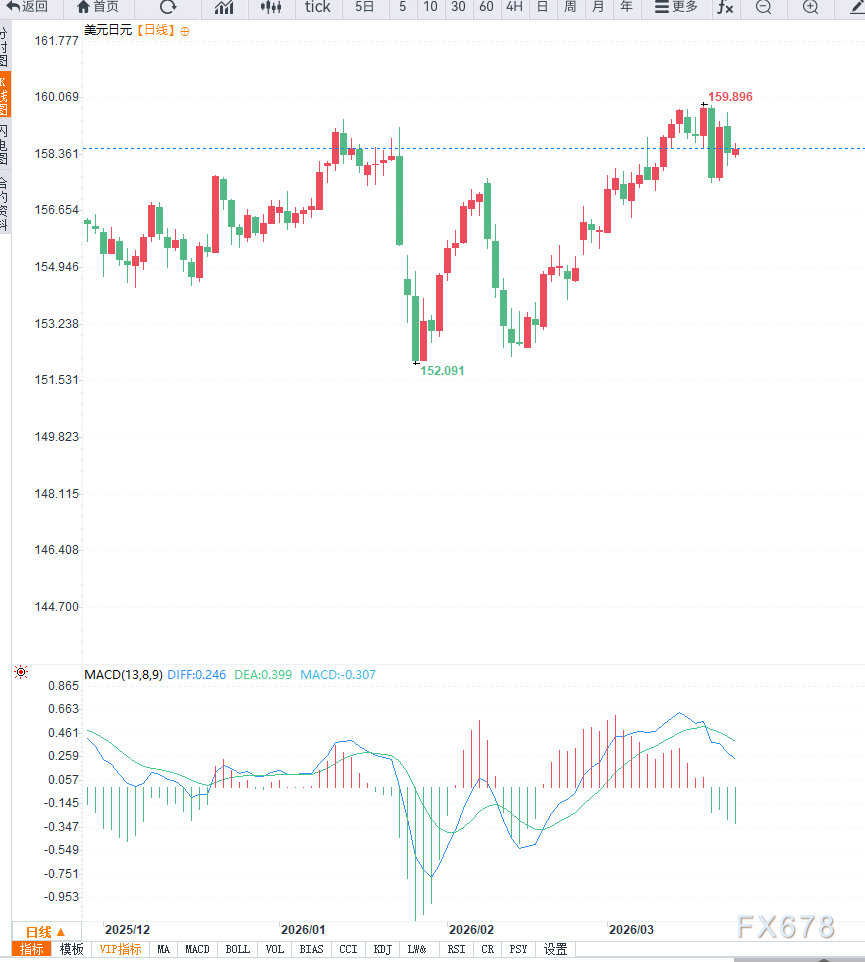Go to 首页 home page
Viewport: 865px width, 962px height.
[x=98, y=7]
